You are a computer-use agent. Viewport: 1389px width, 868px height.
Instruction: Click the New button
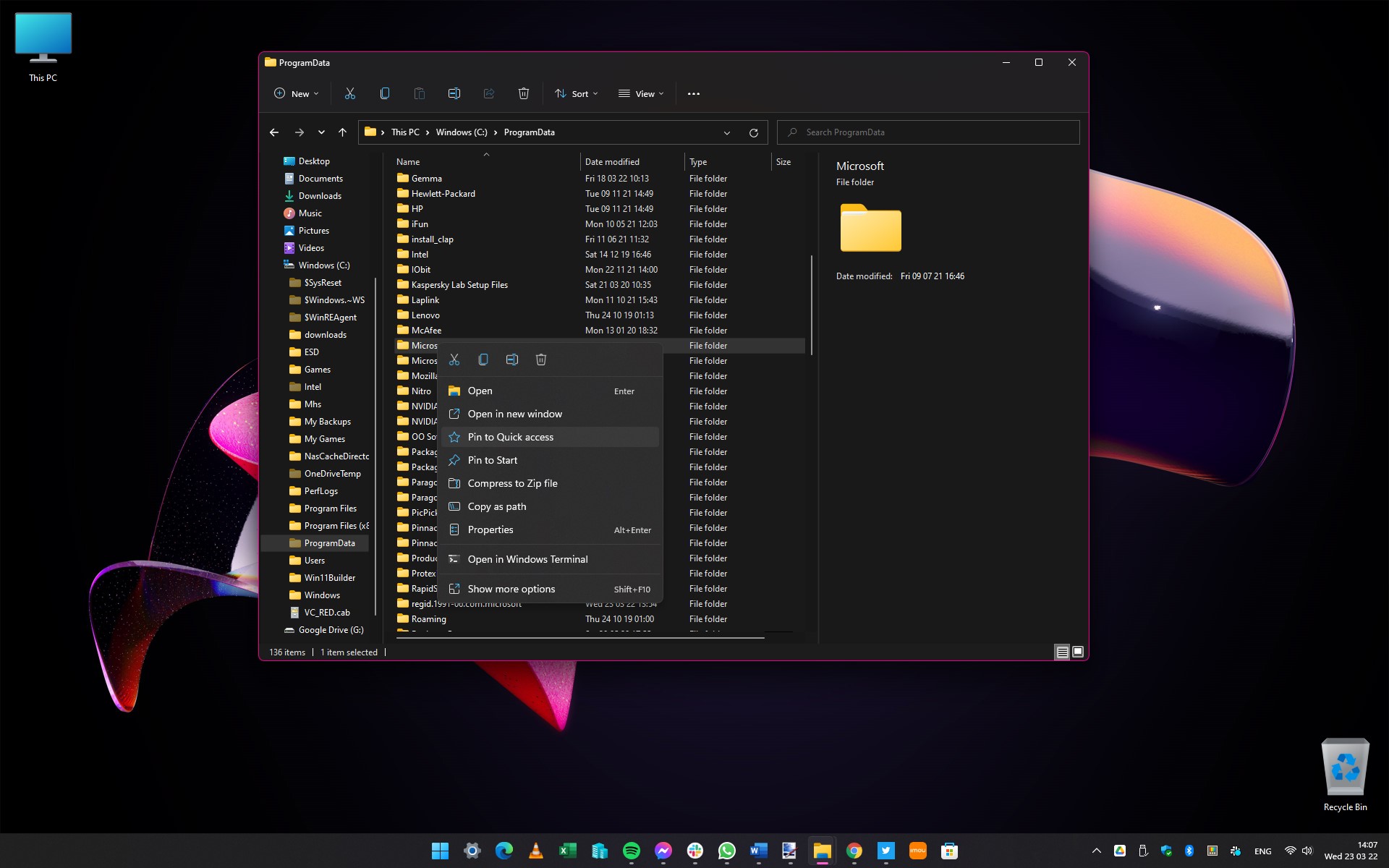point(295,93)
